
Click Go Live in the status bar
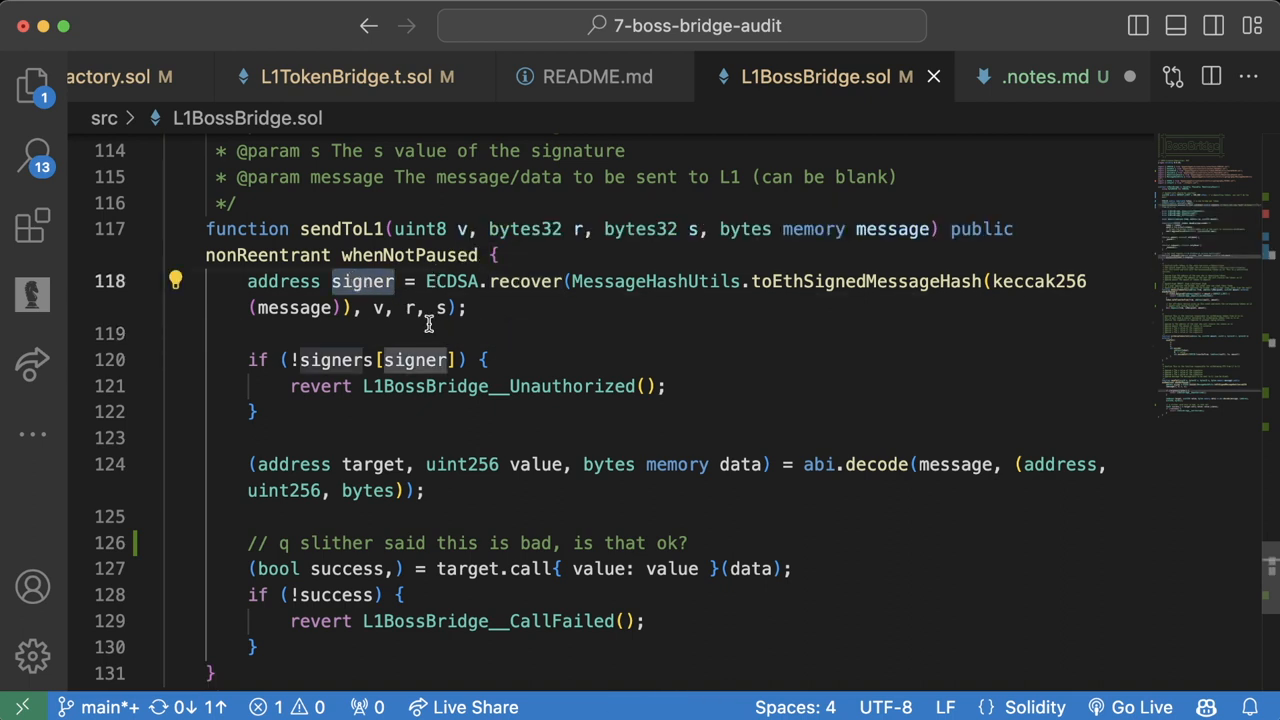[x=1129, y=707]
